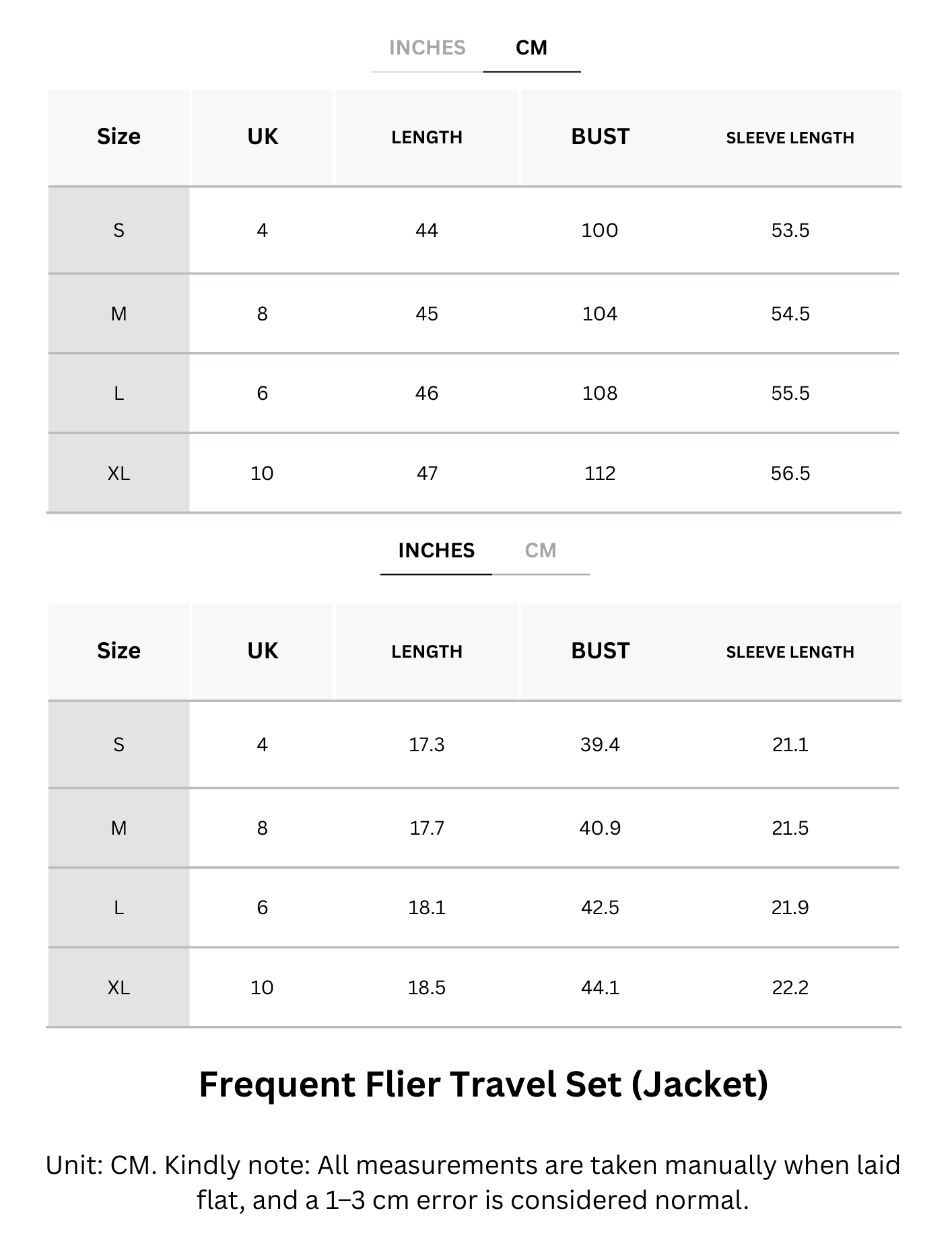952x1246 pixels.
Task: Click the length value 17.3 in the inches table
Action: 427,745
